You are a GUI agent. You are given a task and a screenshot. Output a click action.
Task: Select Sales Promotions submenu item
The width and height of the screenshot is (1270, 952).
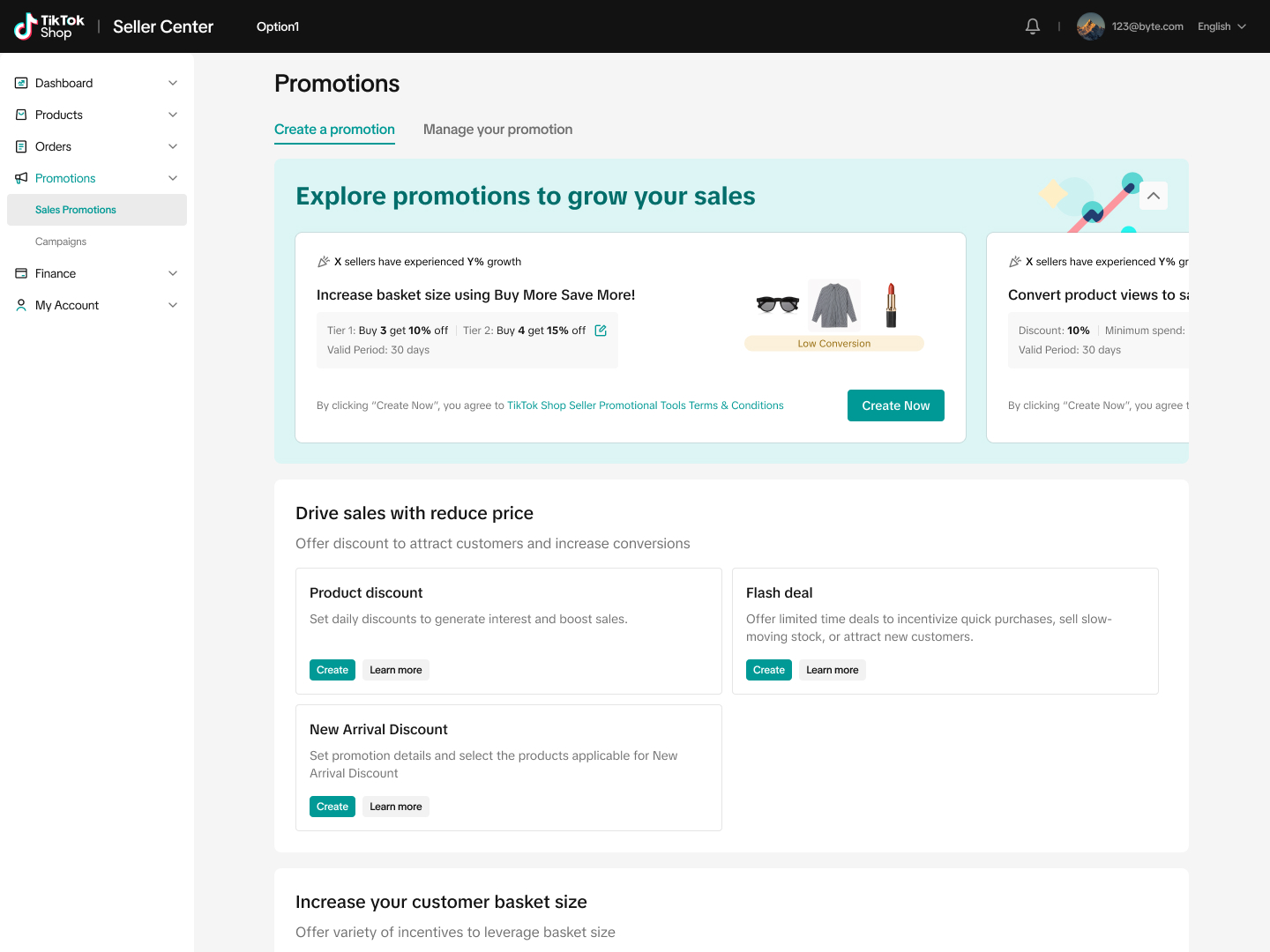[76, 210]
